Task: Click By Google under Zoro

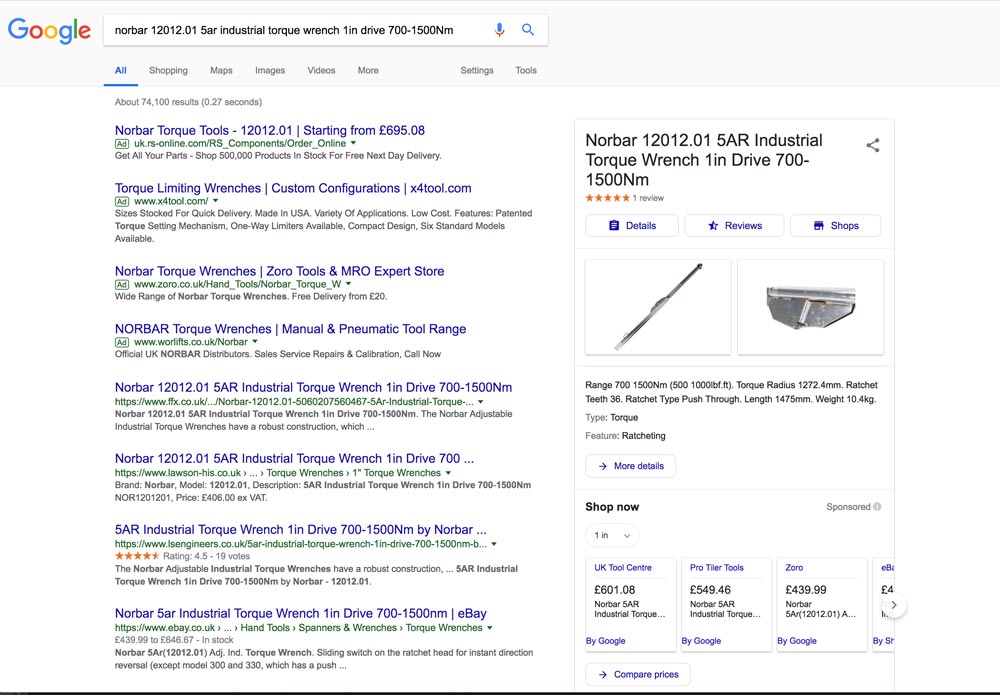Action: tap(797, 641)
